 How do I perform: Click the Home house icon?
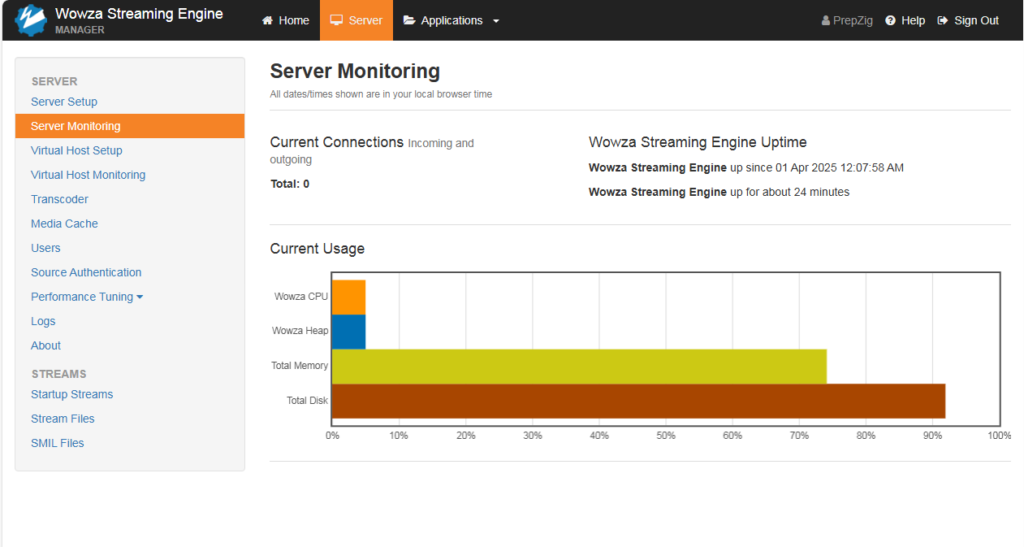pos(267,20)
